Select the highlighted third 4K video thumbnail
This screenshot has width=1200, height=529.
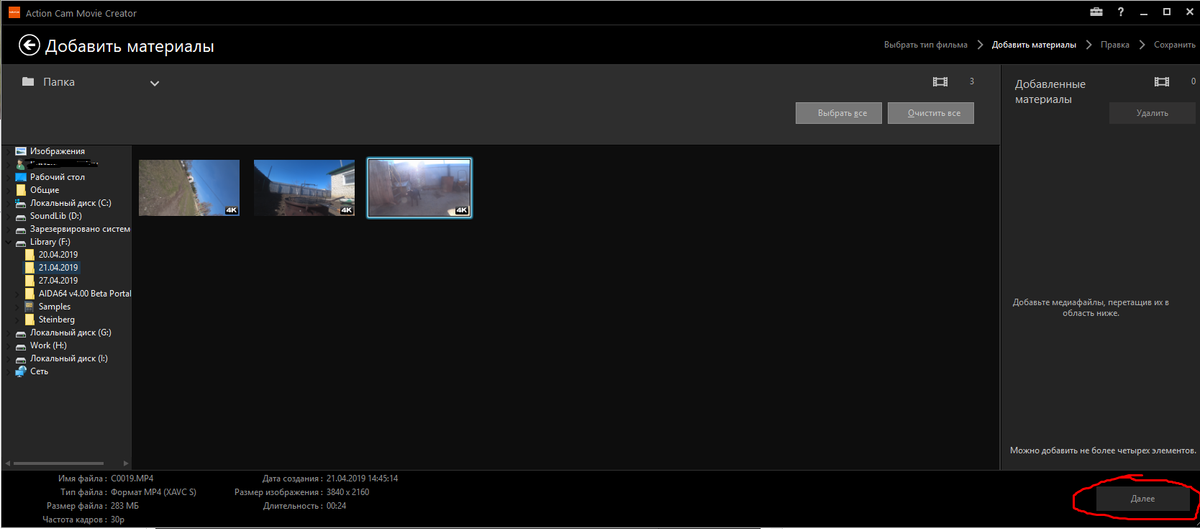point(419,188)
